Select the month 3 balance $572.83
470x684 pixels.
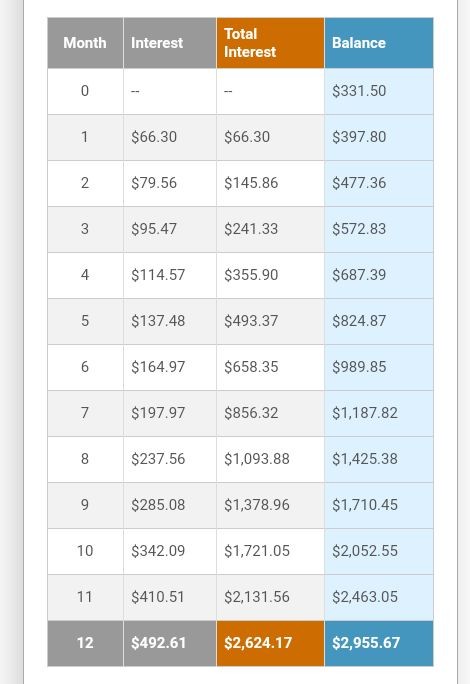[x=379, y=229]
